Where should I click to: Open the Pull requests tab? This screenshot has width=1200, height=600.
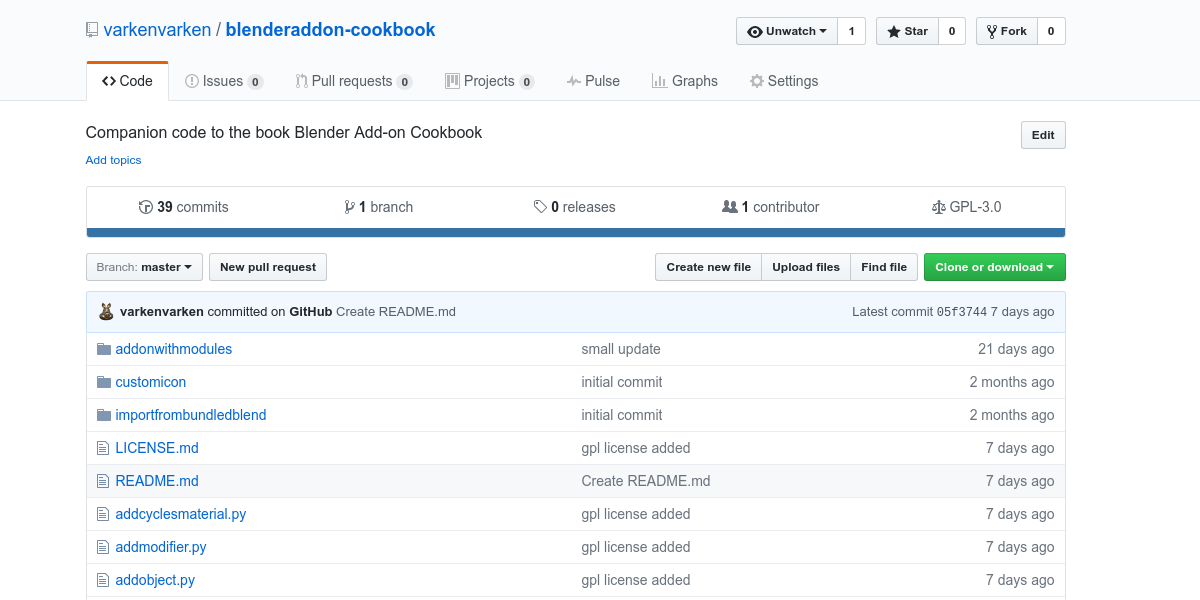click(x=352, y=81)
